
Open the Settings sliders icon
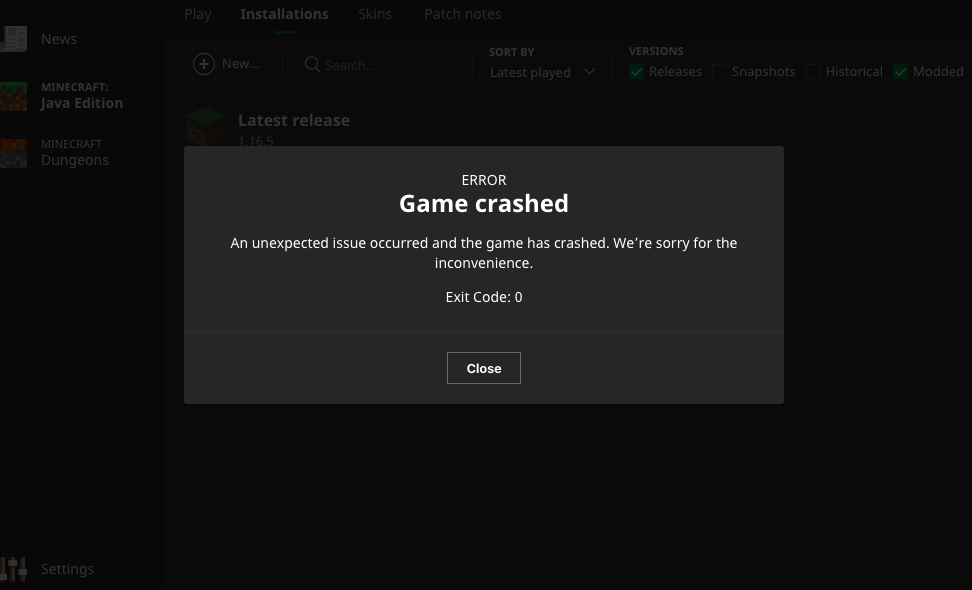click(13, 569)
